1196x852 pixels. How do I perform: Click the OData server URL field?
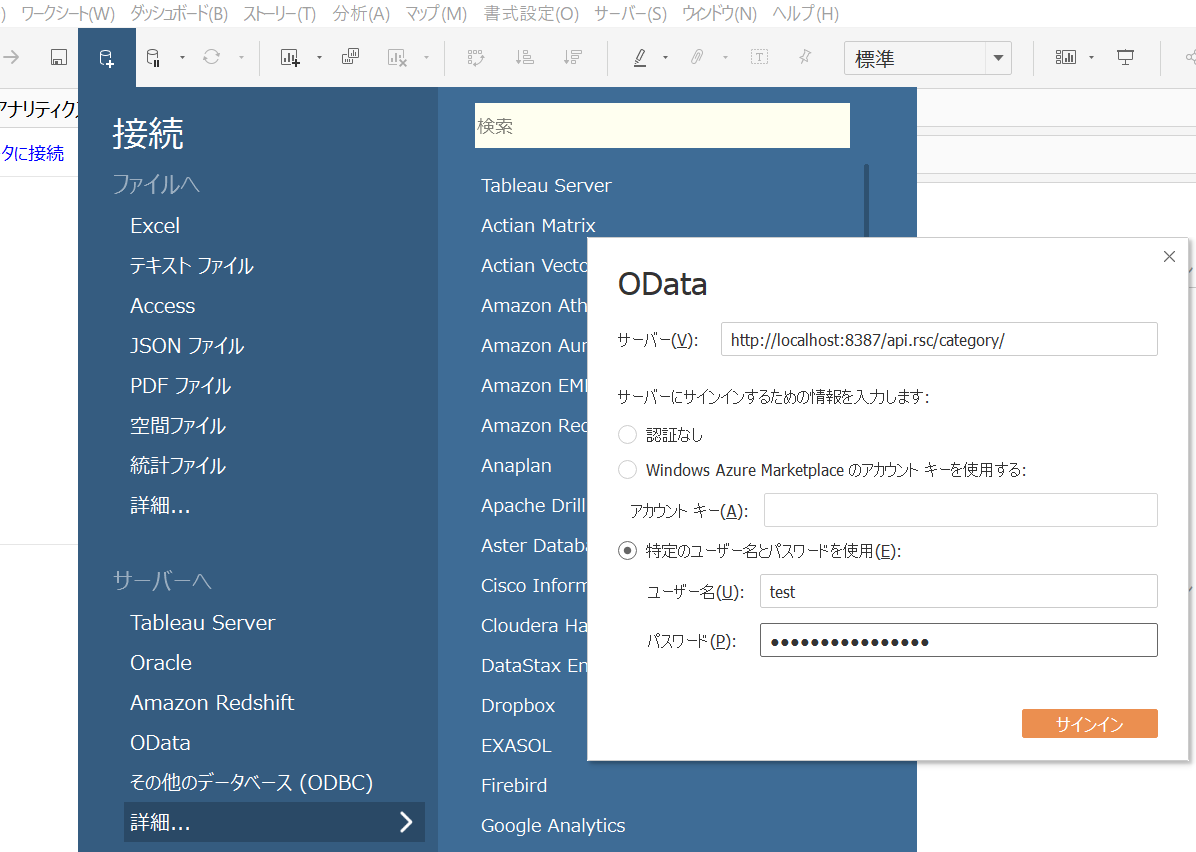(938, 339)
